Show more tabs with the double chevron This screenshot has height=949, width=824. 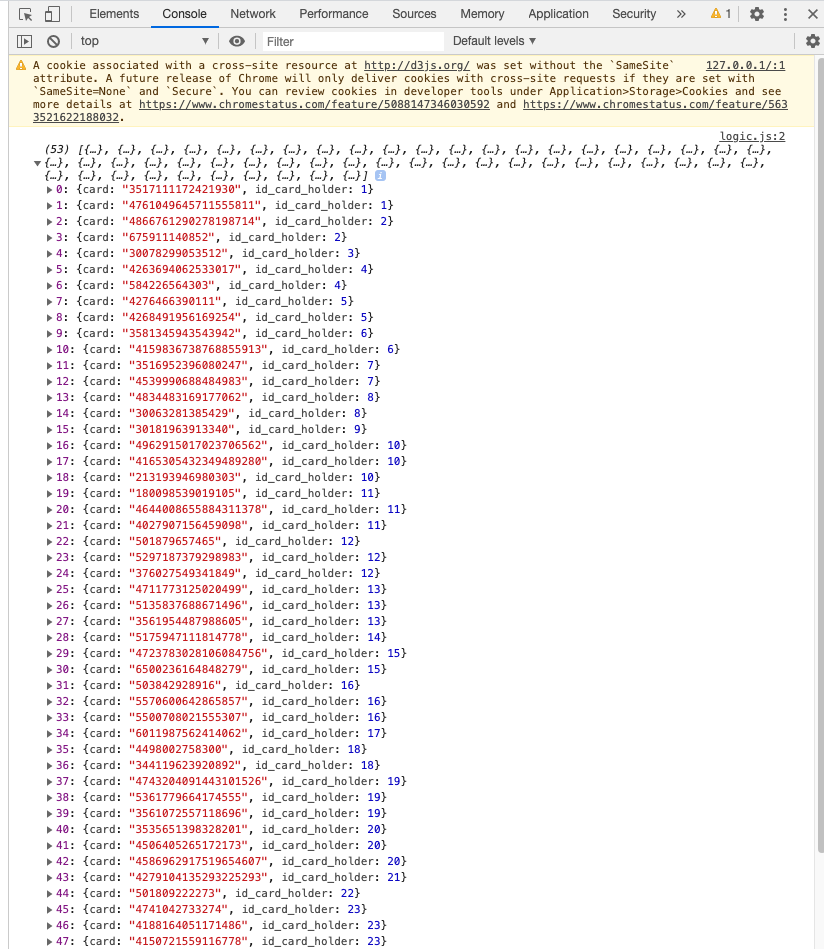[681, 14]
